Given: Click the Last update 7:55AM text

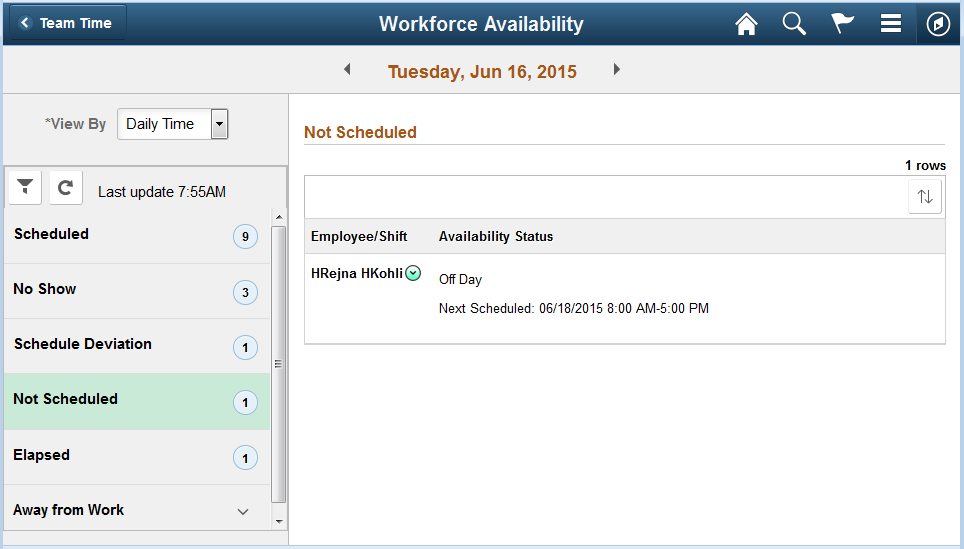Looking at the screenshot, I should (x=162, y=192).
